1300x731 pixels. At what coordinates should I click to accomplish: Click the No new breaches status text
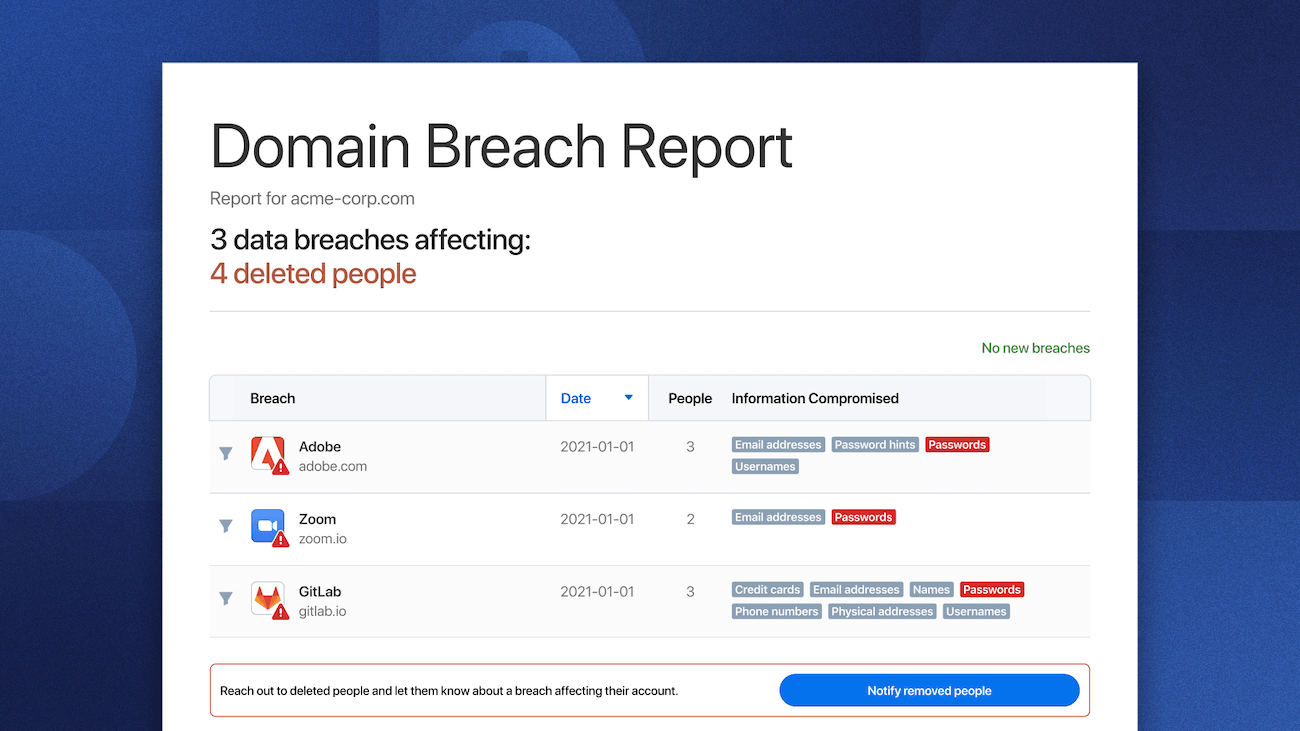pos(1035,348)
